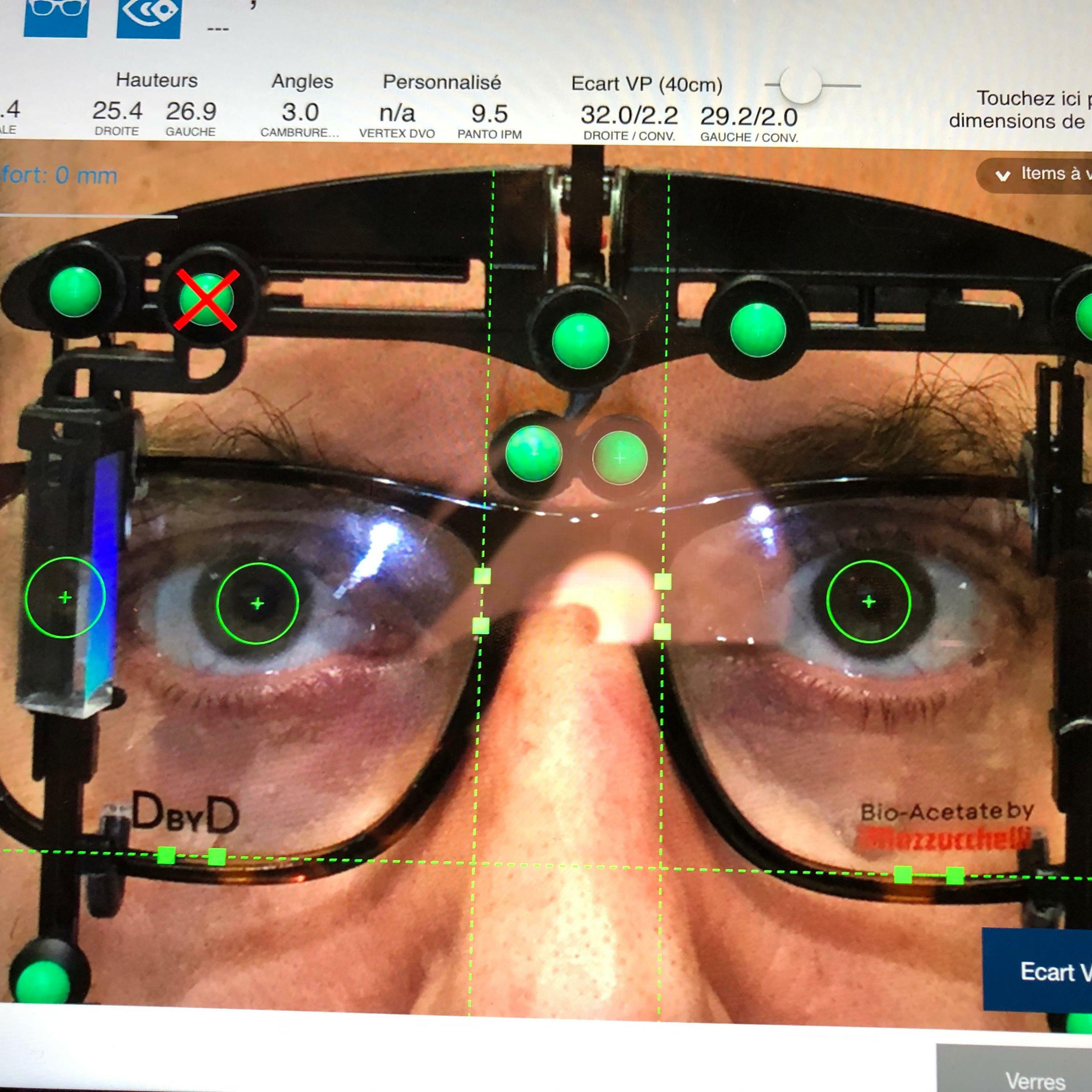Select upper nasal green square handle left
The image size is (1092, 1092).
click(482, 576)
